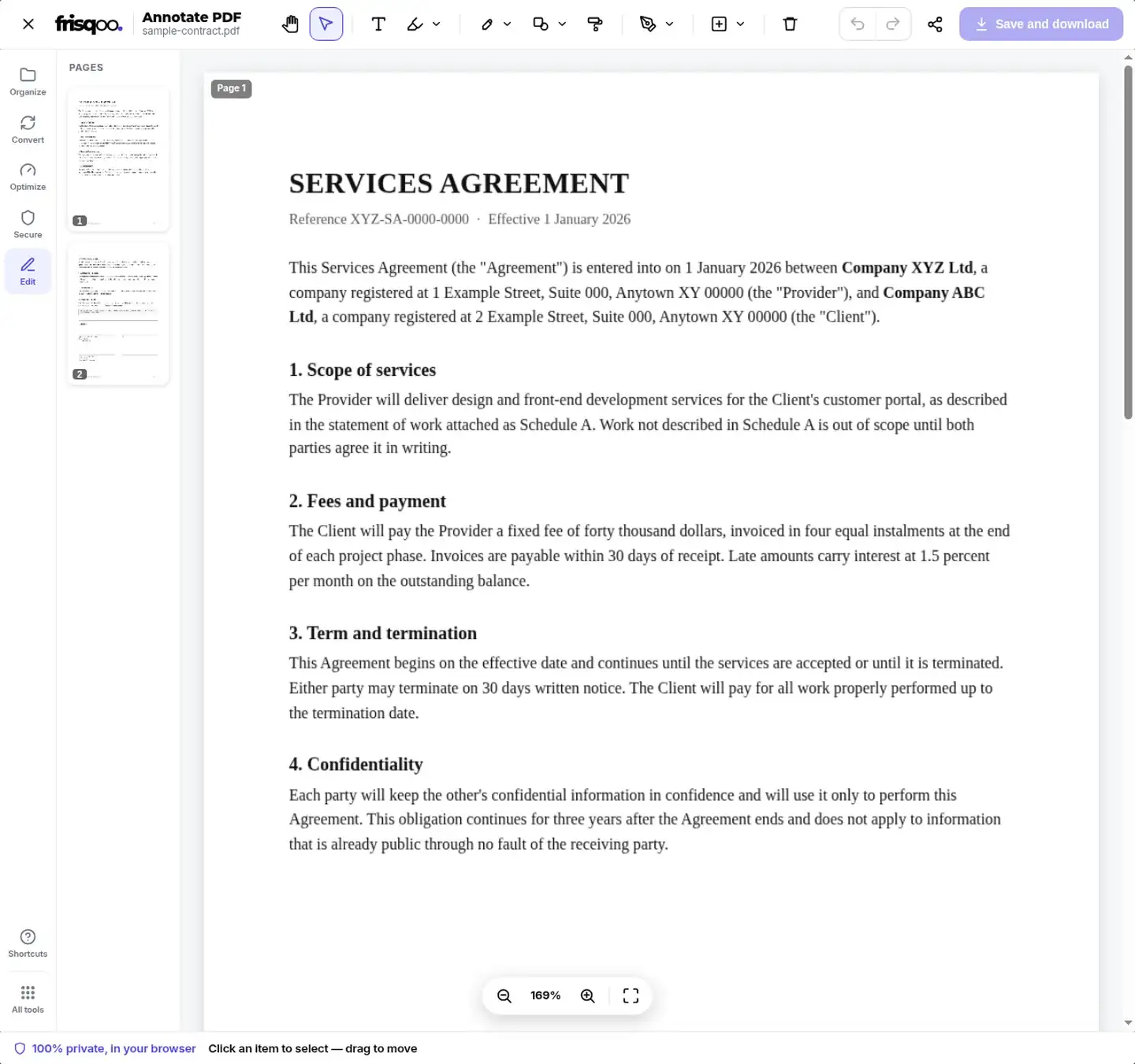This screenshot has height=1064, width=1135.
Task: Undo the last action
Action: 858,24
